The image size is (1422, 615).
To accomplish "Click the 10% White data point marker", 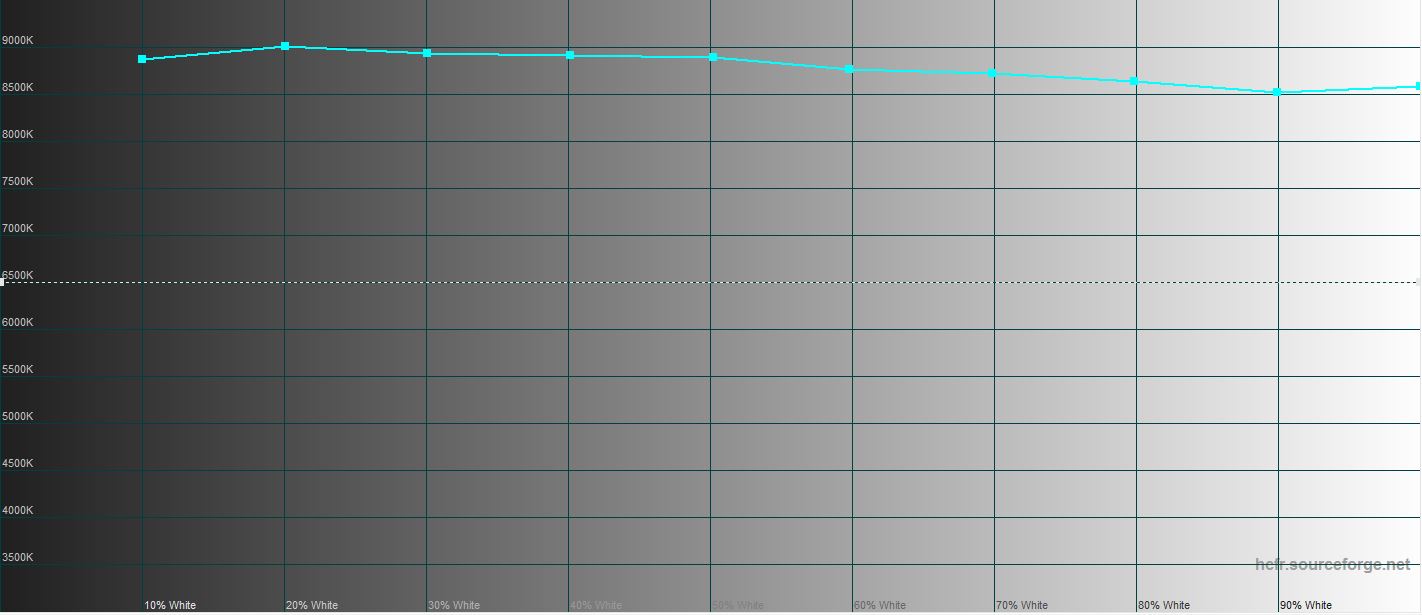I will (142, 59).
